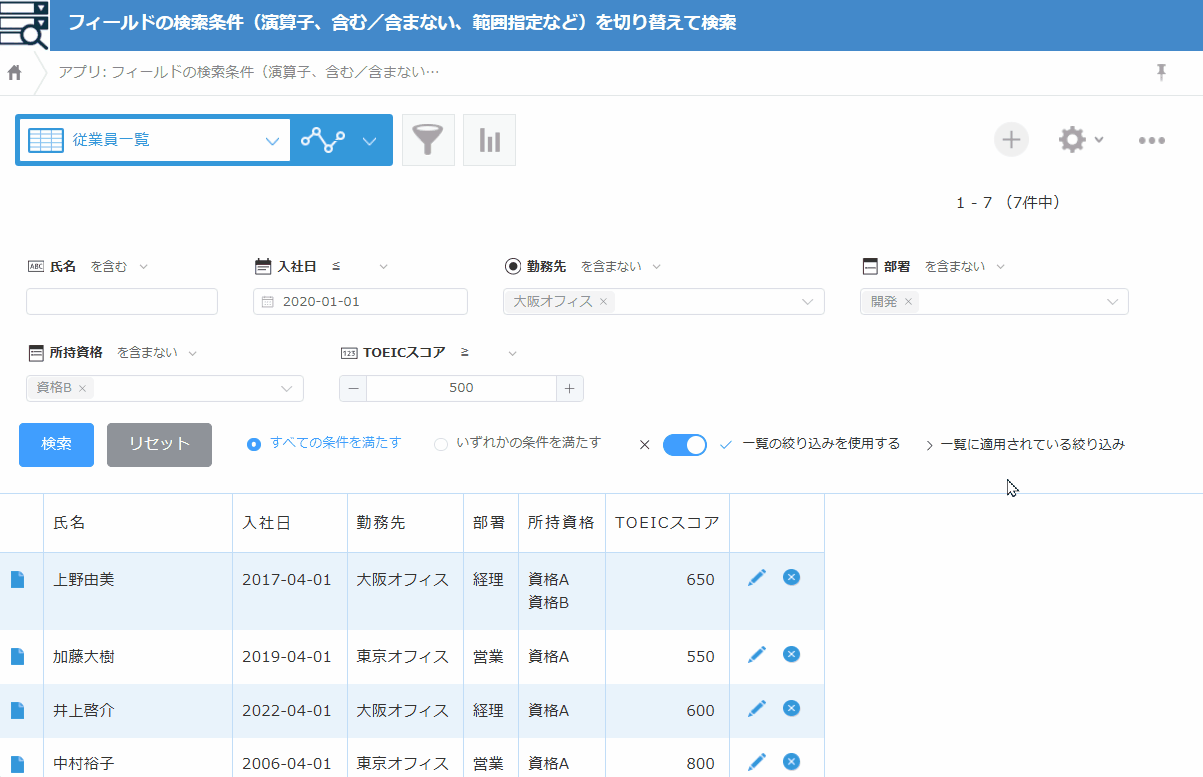Click the TOEICスコア column header
The height and width of the screenshot is (777, 1203).
[667, 523]
